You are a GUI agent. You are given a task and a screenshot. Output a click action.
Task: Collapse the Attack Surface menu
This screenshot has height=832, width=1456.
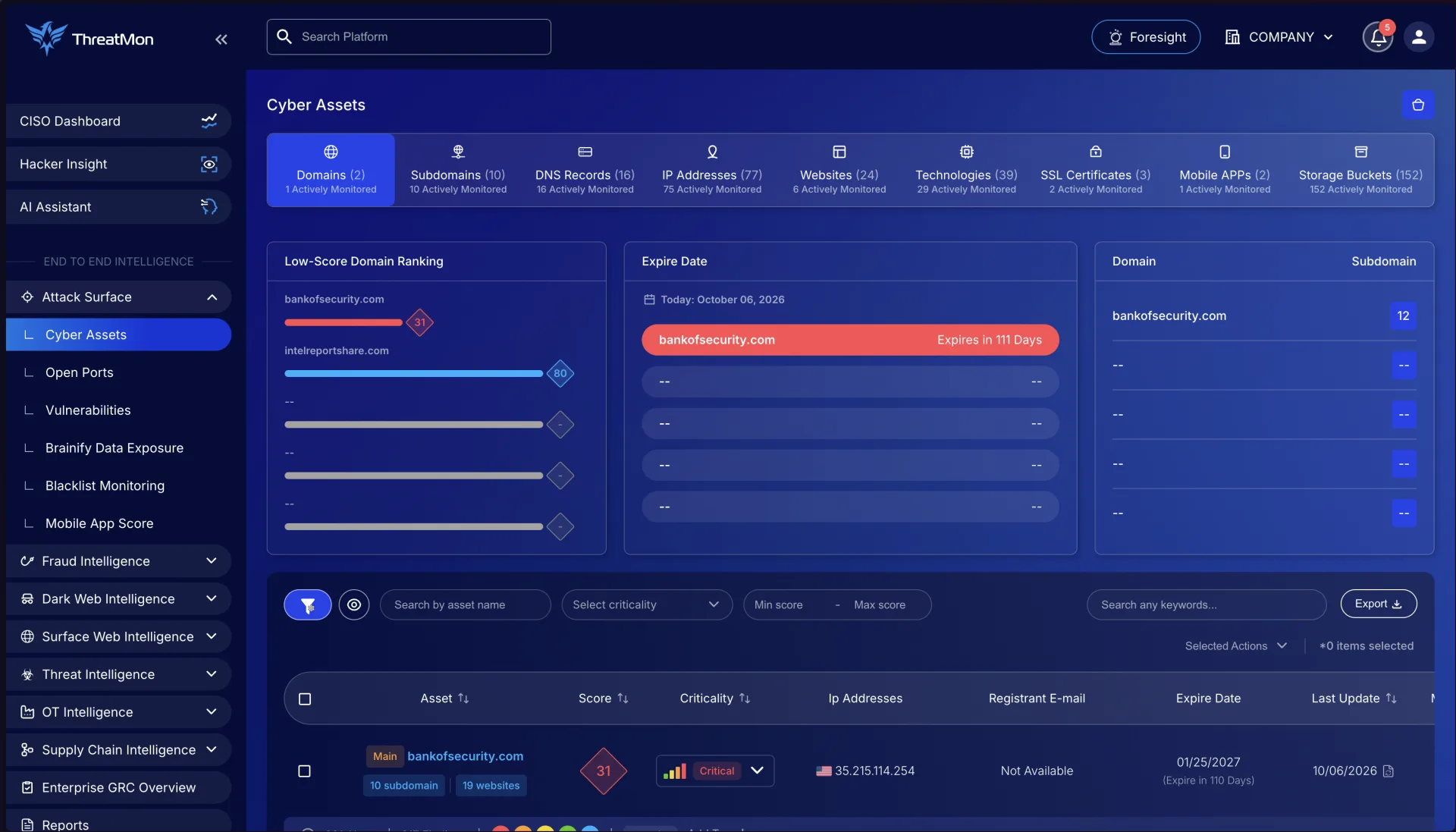click(x=118, y=297)
